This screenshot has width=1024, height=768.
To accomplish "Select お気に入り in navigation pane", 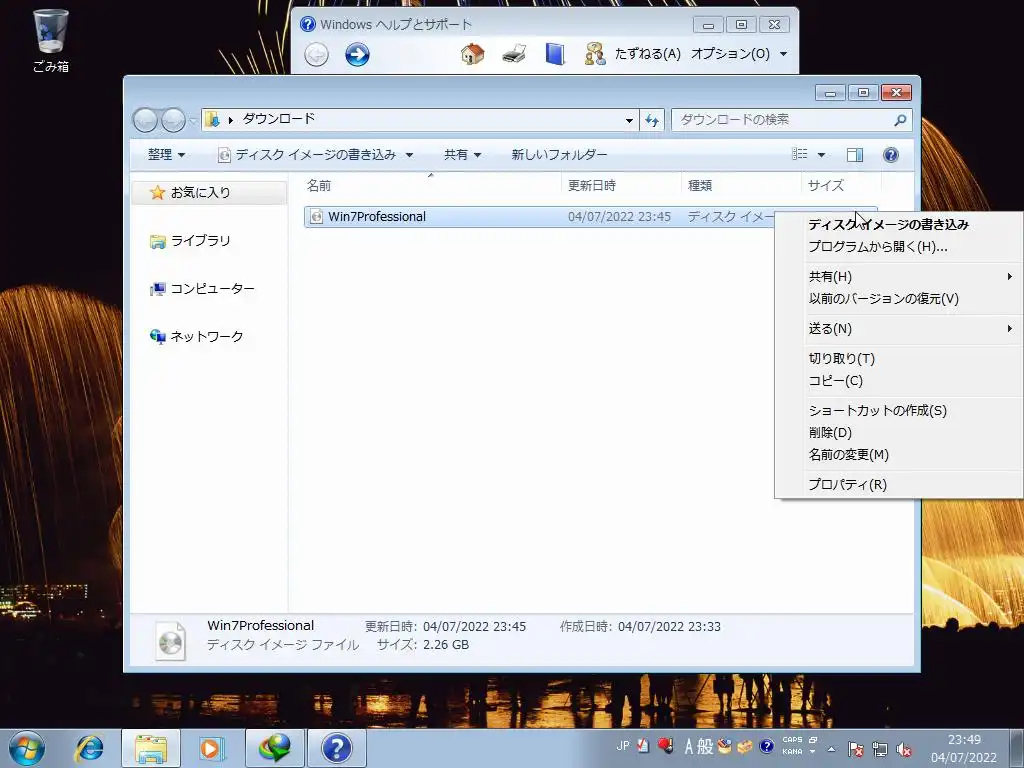I will (209, 193).
